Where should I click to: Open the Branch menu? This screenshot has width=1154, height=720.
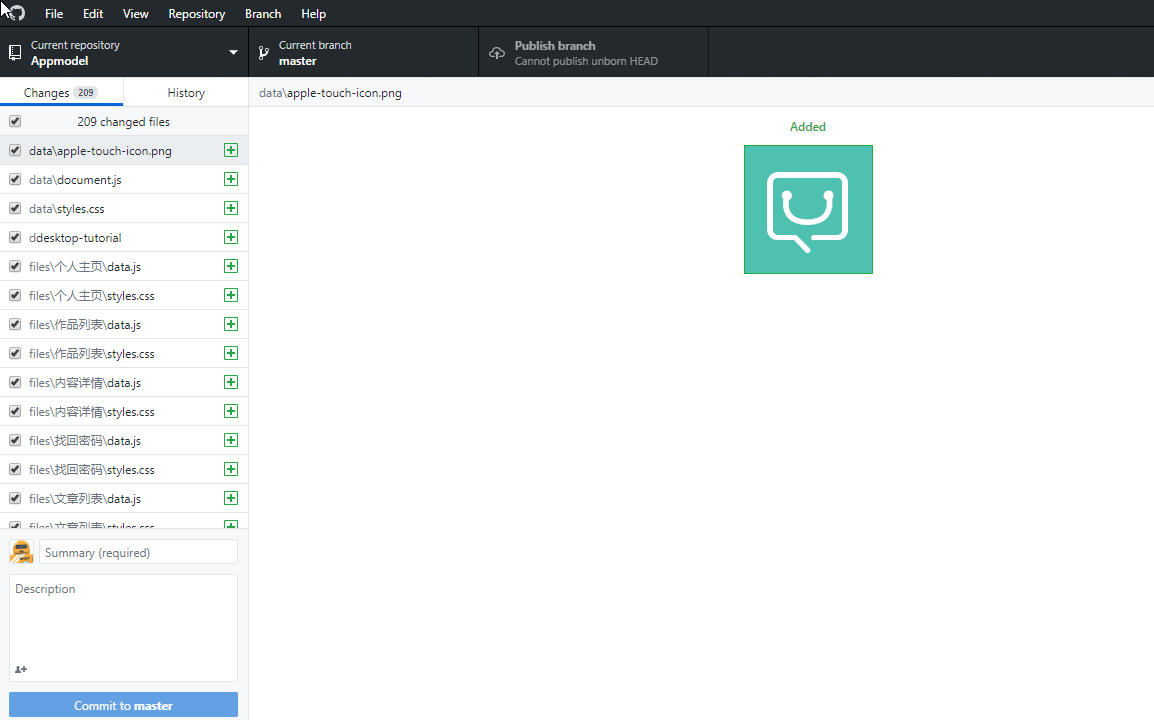263,13
